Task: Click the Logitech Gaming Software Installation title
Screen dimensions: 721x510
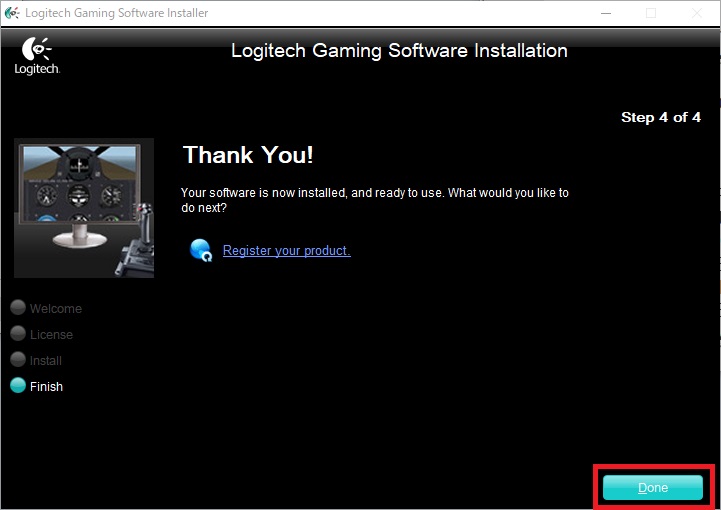Action: pos(399,51)
